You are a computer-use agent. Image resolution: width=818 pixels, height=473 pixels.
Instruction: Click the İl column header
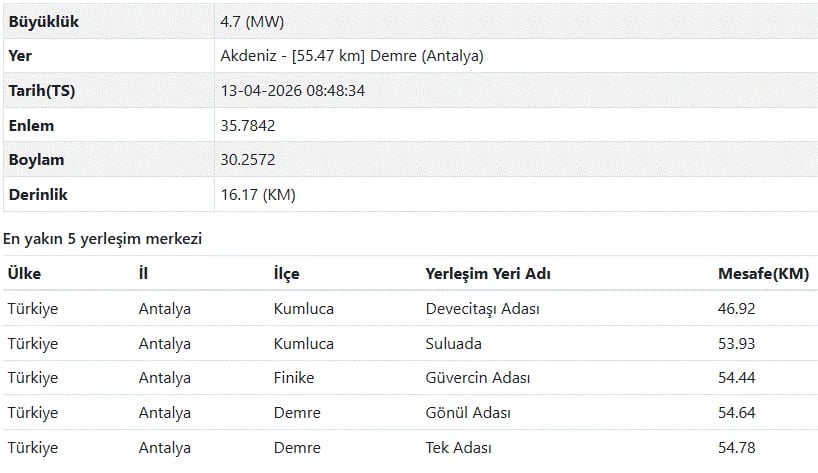point(143,274)
